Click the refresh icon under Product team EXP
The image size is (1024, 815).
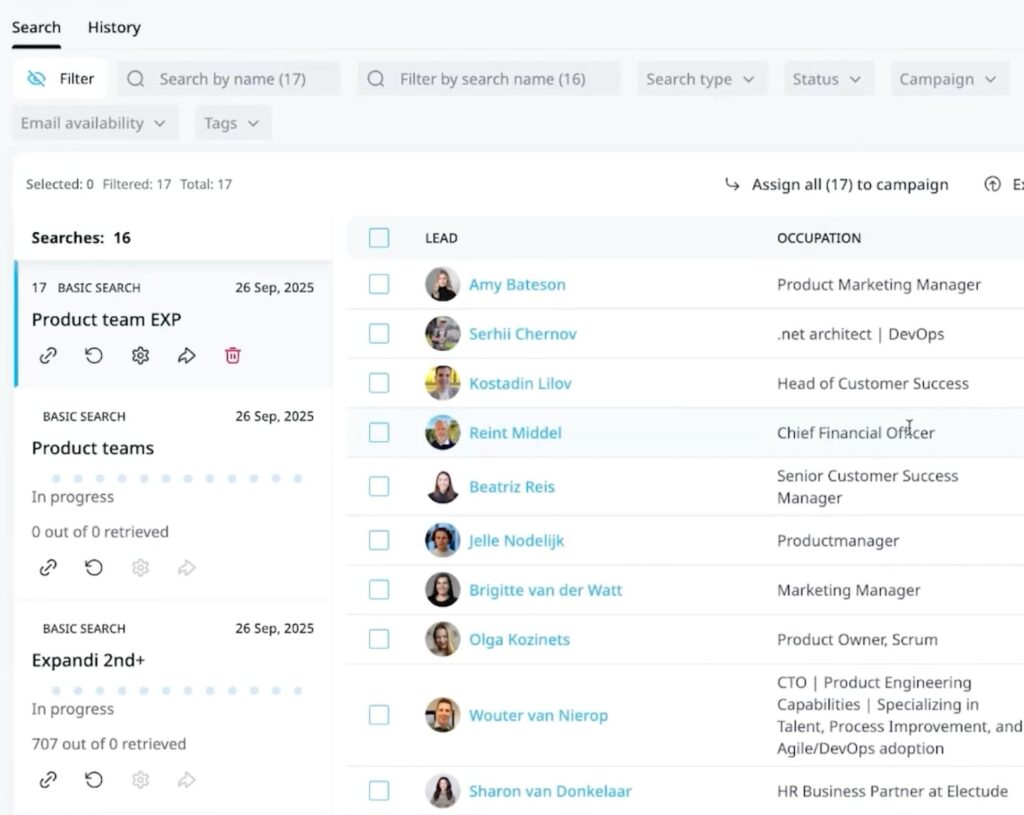point(94,356)
